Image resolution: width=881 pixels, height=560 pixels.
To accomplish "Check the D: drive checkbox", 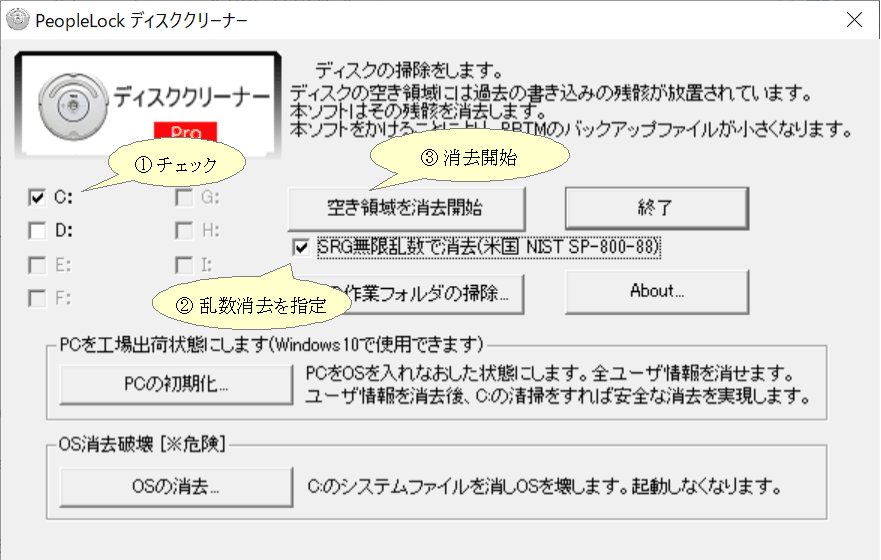I will click(37, 230).
